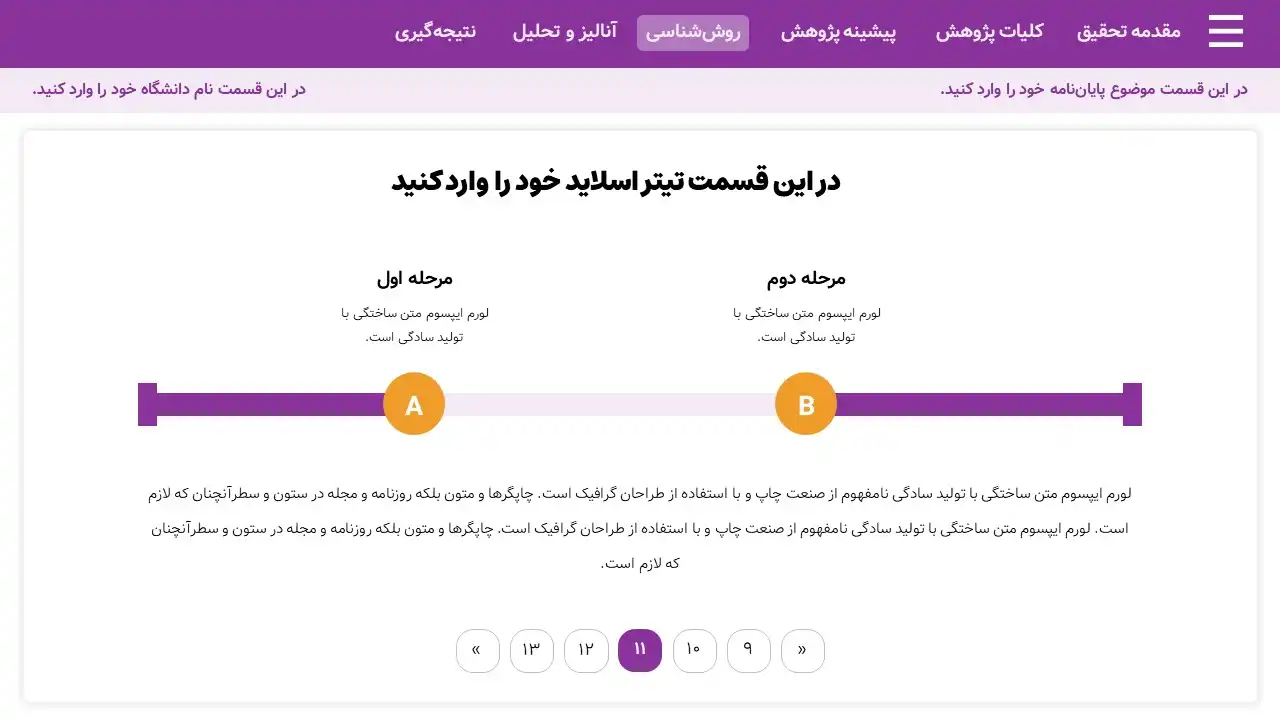Go to the آنالیز و تحلیل section
Image resolution: width=1280 pixels, height=720 pixels.
coord(565,32)
